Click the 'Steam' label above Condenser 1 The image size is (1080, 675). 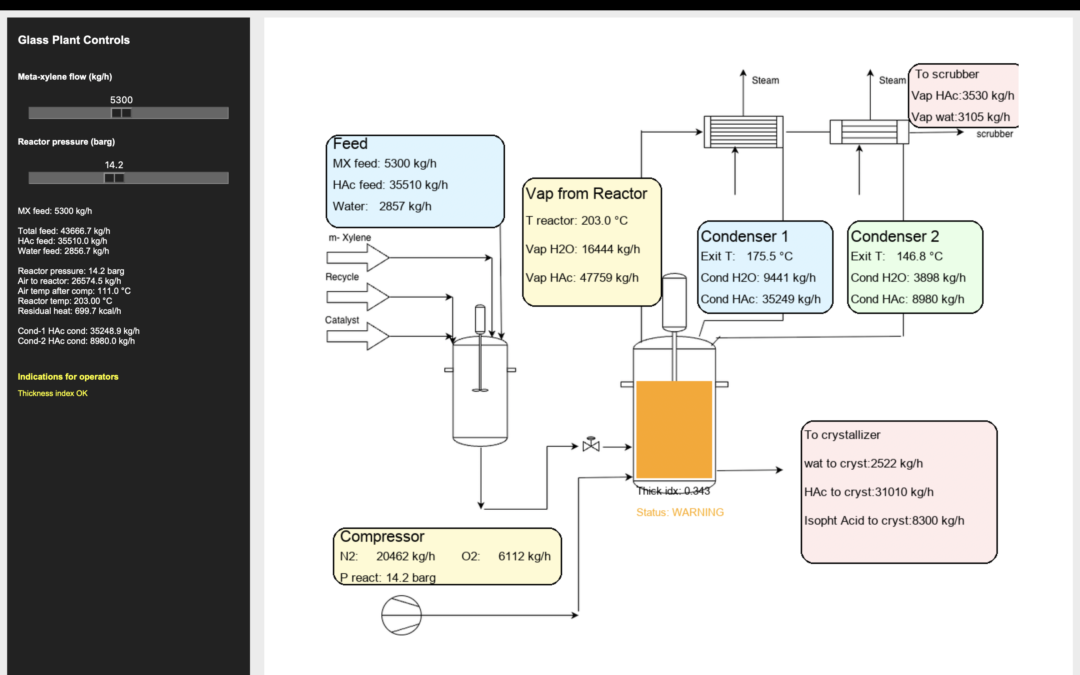(765, 81)
